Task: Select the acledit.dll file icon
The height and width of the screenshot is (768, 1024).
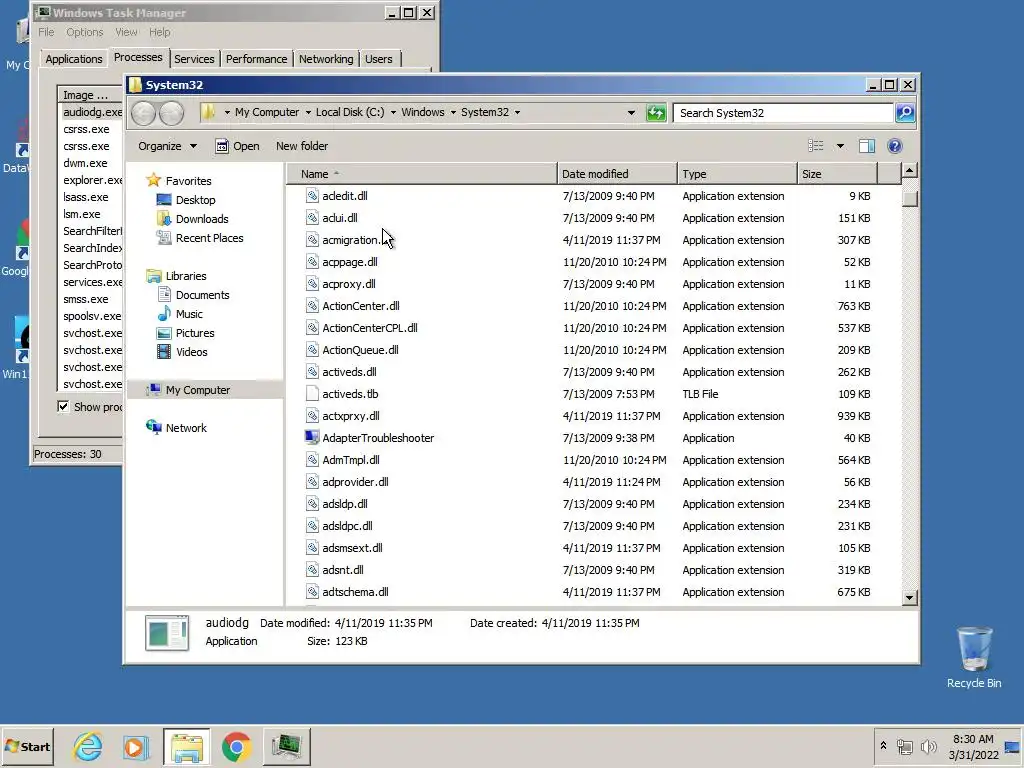Action: point(312,196)
